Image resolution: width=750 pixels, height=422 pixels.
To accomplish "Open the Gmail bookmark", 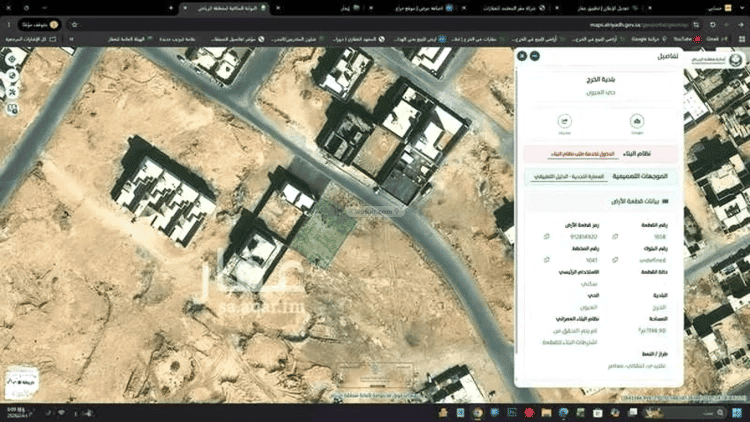I will coord(717,39).
